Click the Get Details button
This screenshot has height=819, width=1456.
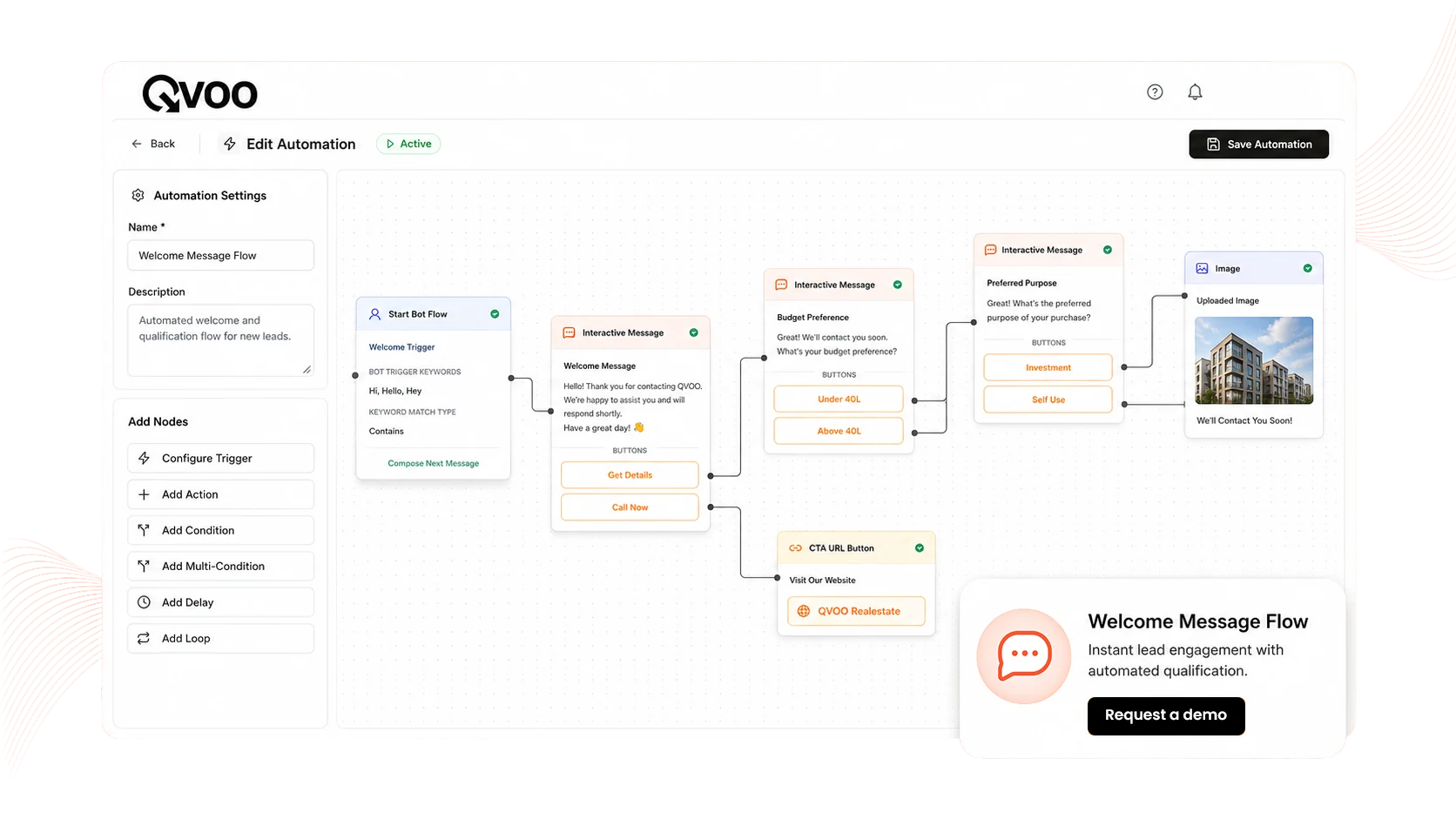(630, 475)
